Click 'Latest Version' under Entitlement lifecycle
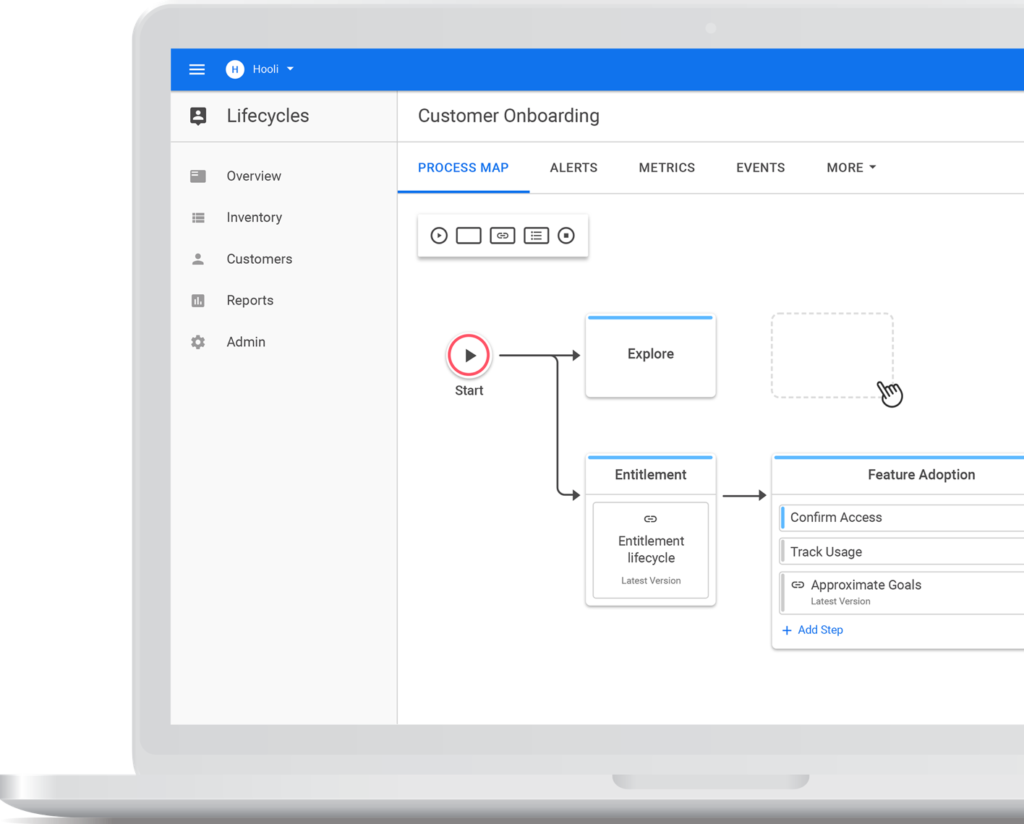The image size is (1024, 824). [x=650, y=580]
